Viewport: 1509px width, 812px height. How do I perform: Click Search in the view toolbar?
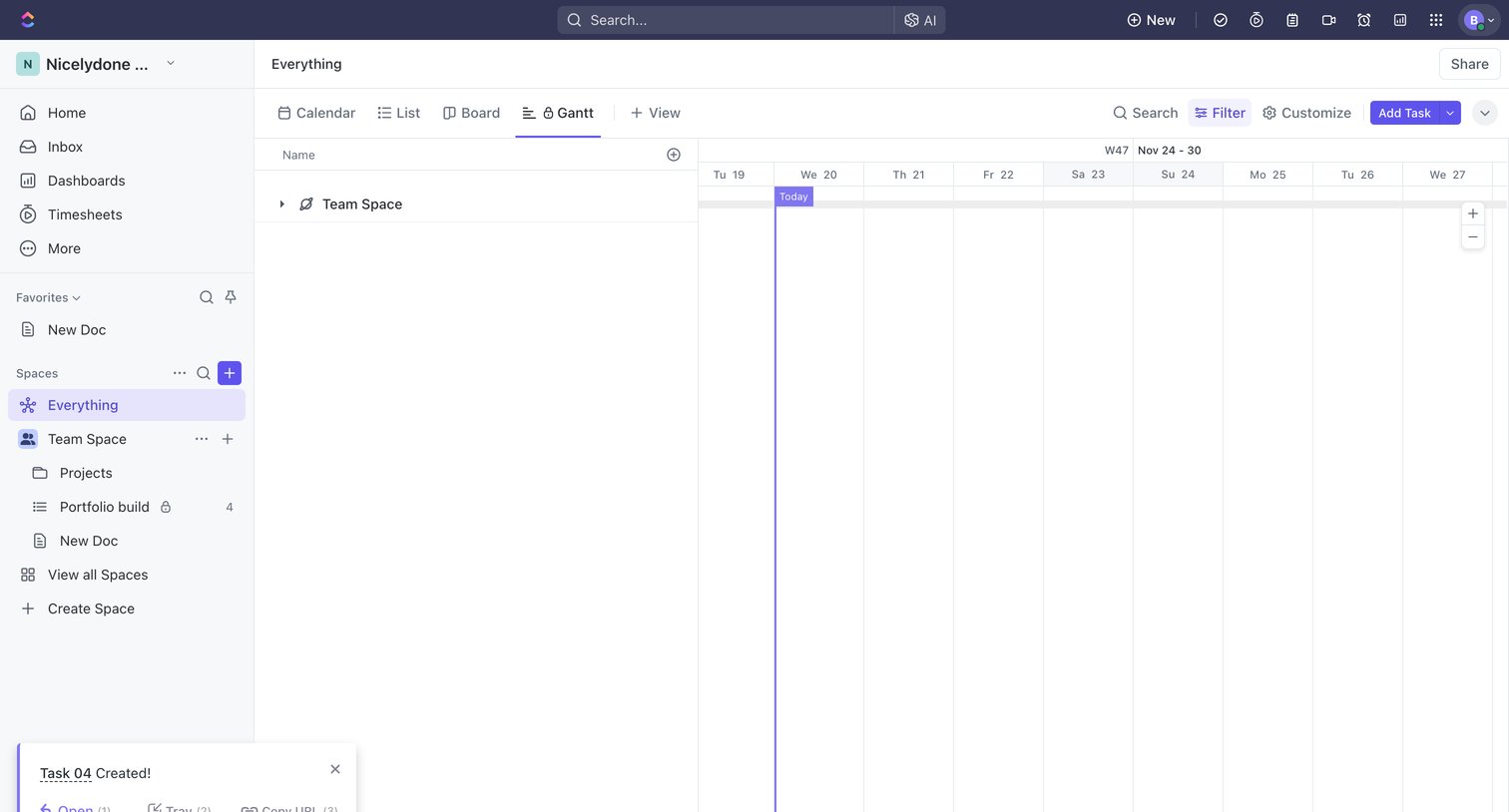coord(1146,113)
